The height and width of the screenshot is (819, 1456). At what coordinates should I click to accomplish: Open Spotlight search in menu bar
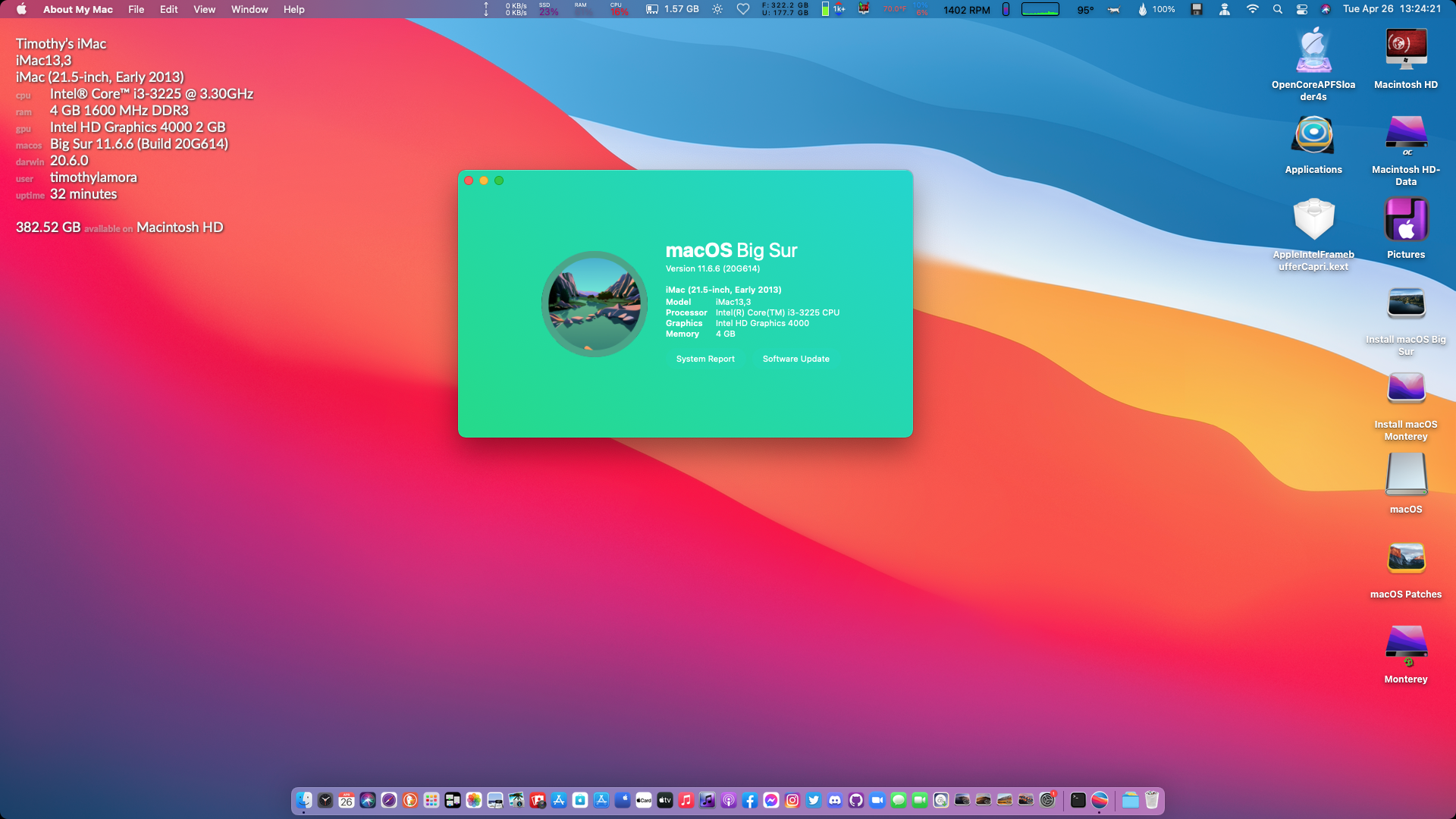pos(1278,9)
